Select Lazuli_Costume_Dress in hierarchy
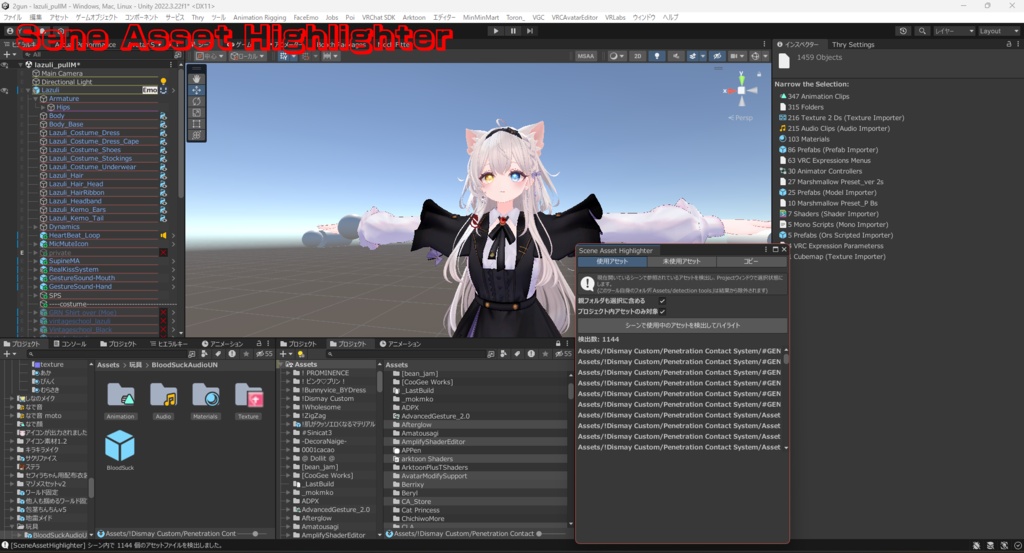The width and height of the screenshot is (1024, 553). coord(84,133)
